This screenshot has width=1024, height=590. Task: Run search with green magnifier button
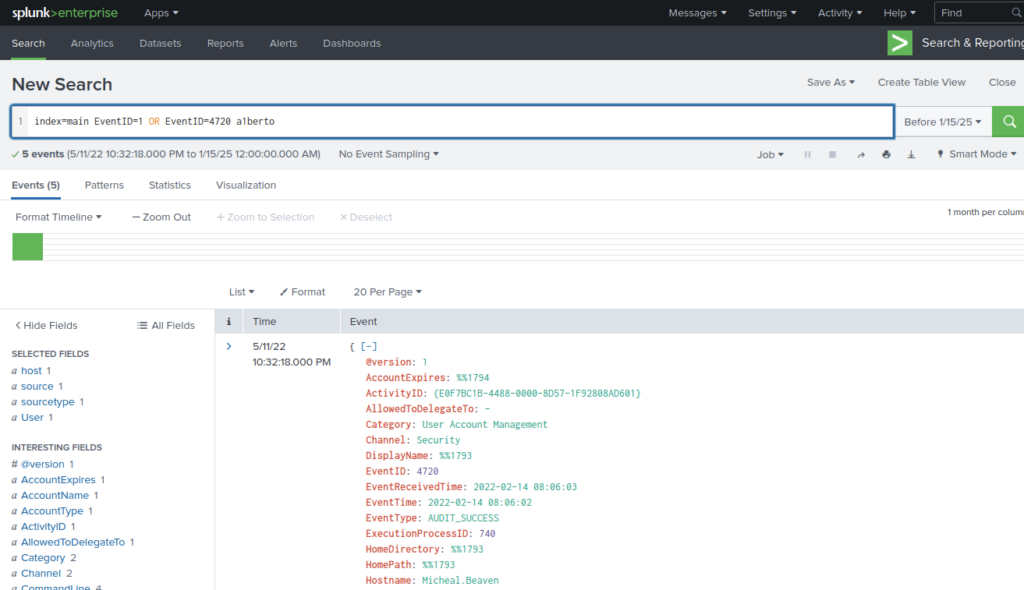coord(1008,122)
